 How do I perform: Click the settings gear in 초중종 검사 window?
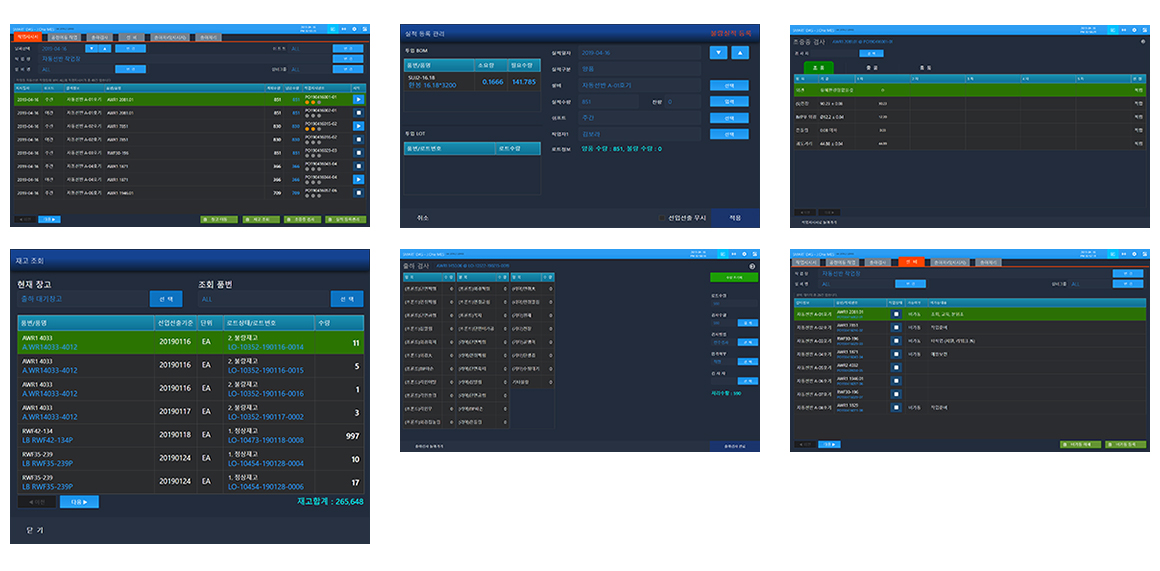1143,42
